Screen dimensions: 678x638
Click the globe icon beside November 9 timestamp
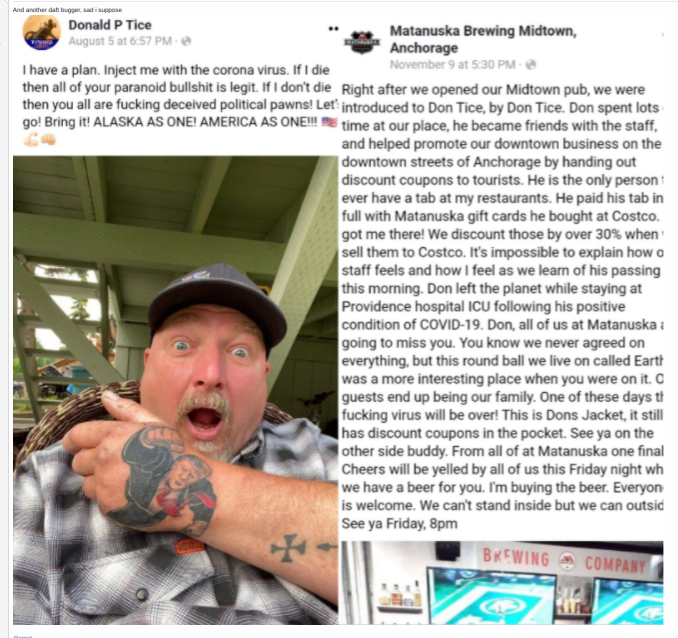pos(531,64)
